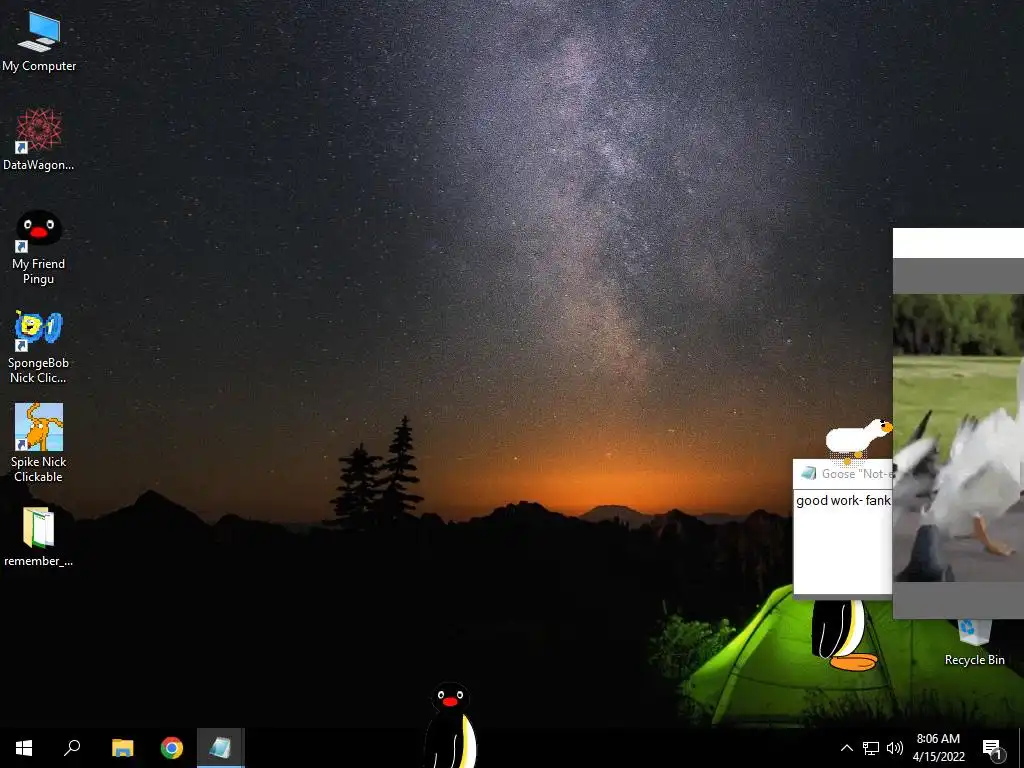The height and width of the screenshot is (768, 1024).
Task: Click the Goose Not-epad window icon
Action: [808, 473]
